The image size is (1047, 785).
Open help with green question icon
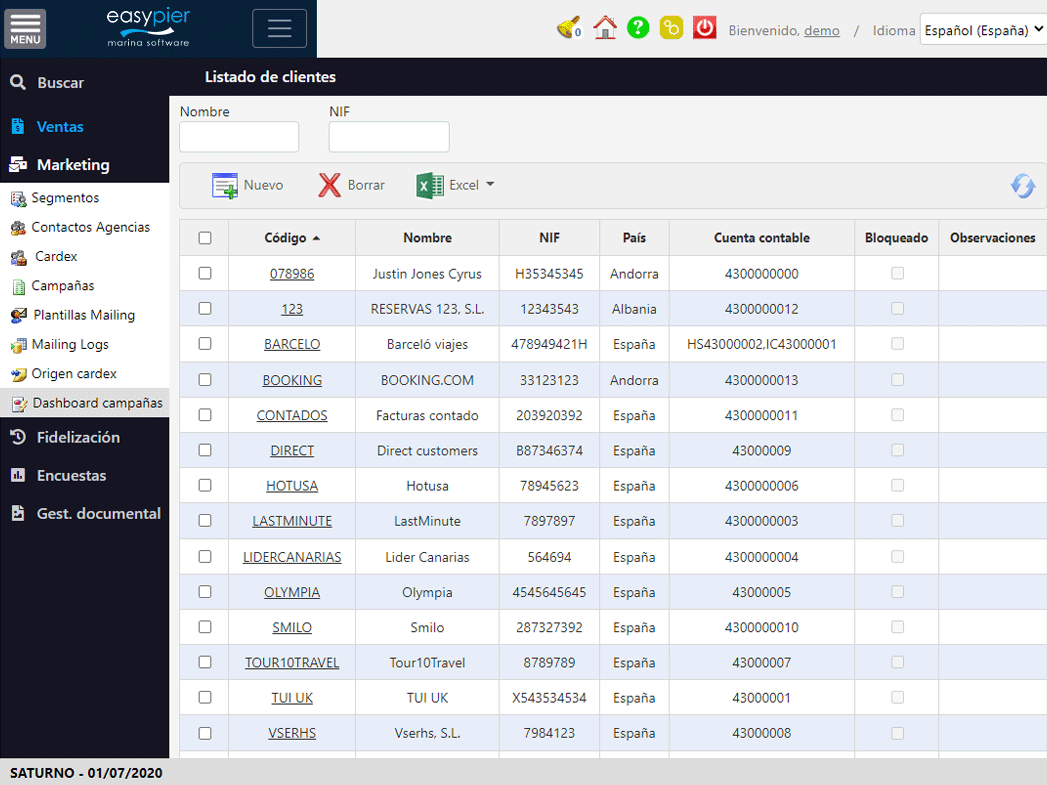pos(638,28)
